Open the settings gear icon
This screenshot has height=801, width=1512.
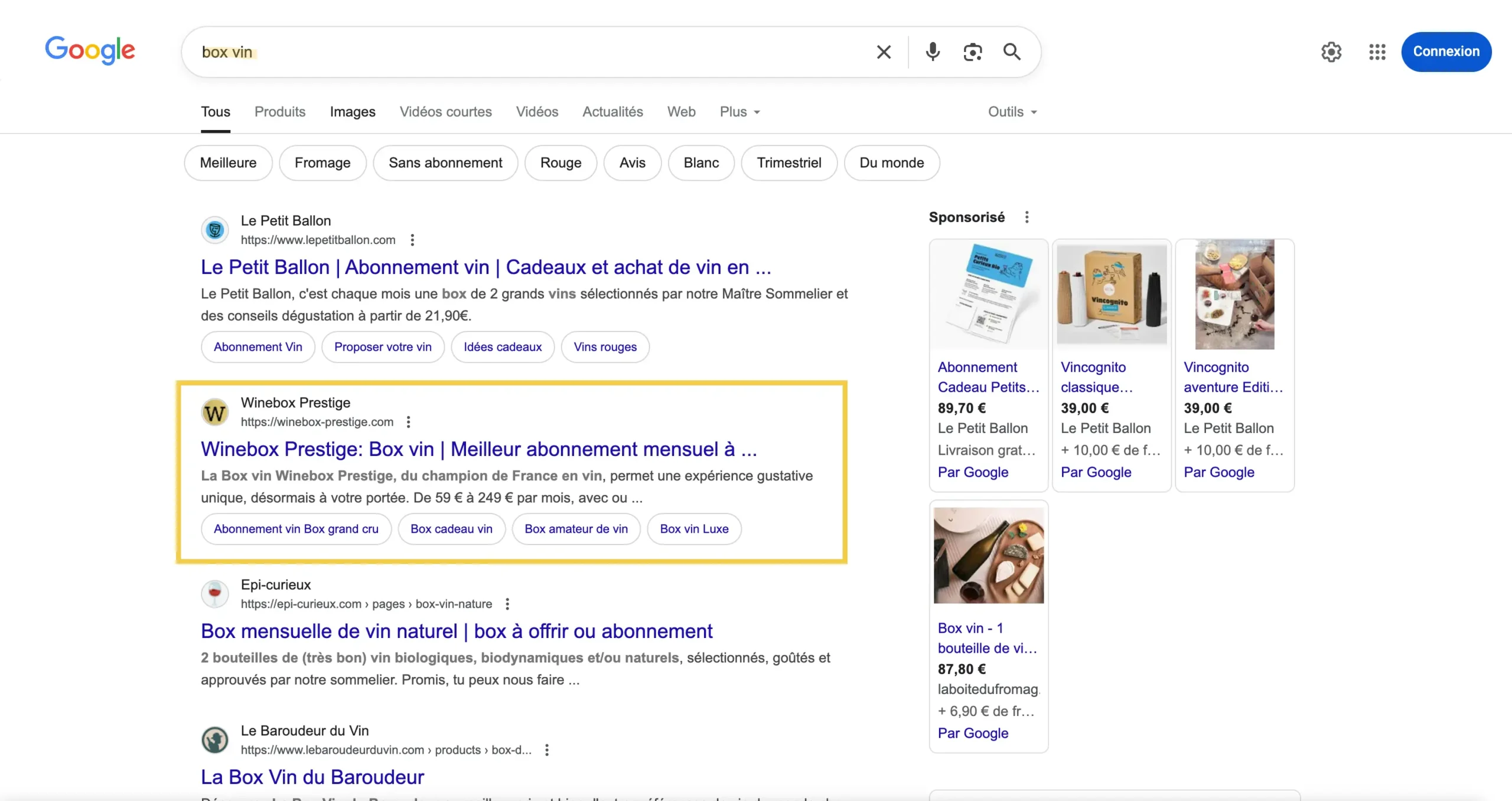(x=1331, y=52)
